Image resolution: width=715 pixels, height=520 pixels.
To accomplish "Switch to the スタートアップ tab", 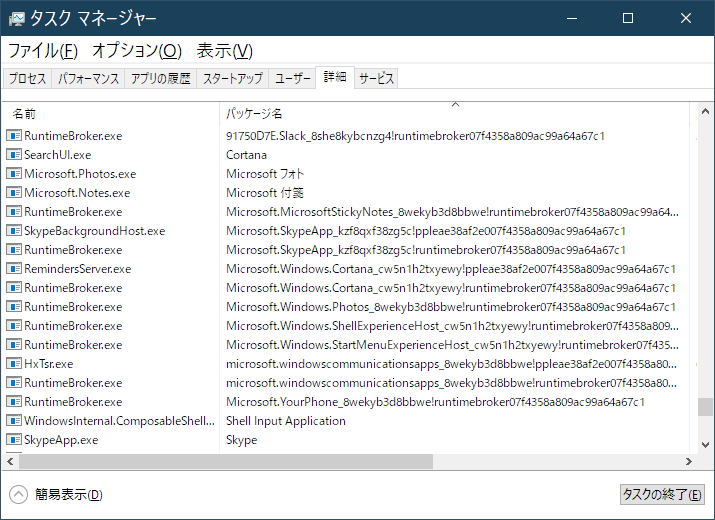I will 233,78.
